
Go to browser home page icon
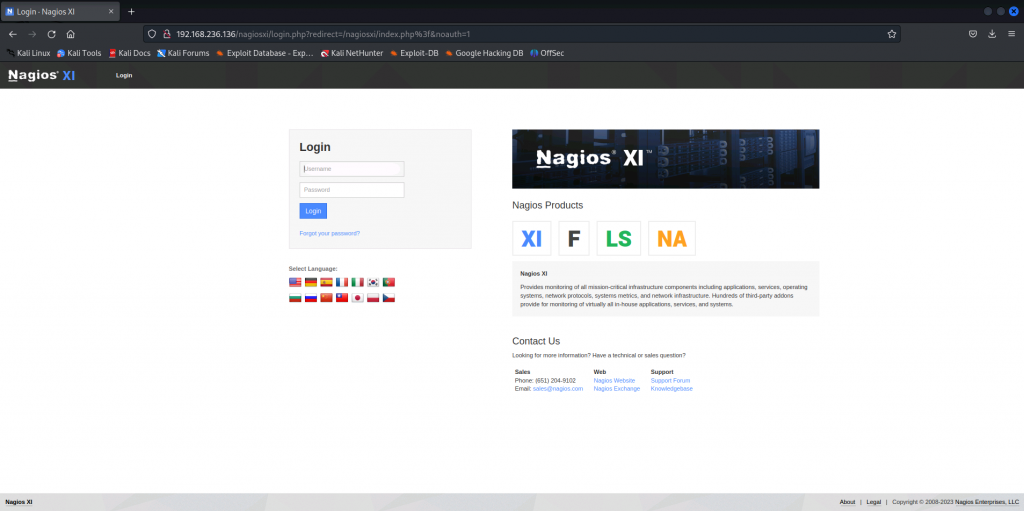tap(71, 34)
